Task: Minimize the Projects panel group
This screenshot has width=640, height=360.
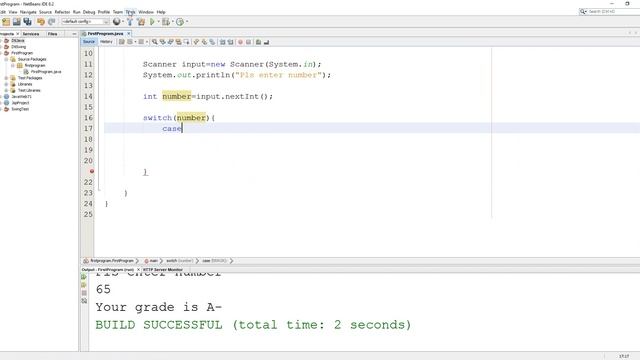Action: pyautogui.click(x=74, y=34)
